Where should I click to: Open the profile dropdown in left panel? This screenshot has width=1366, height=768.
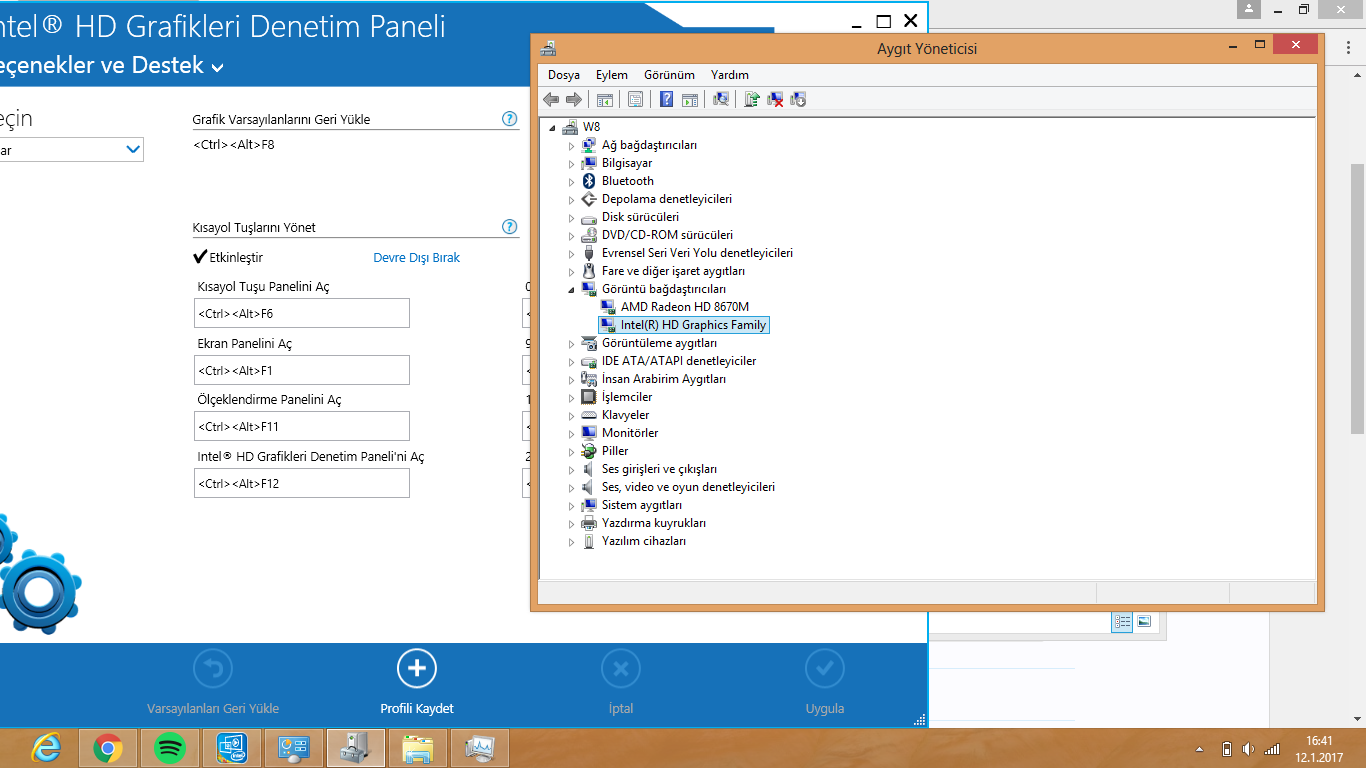(x=133, y=150)
